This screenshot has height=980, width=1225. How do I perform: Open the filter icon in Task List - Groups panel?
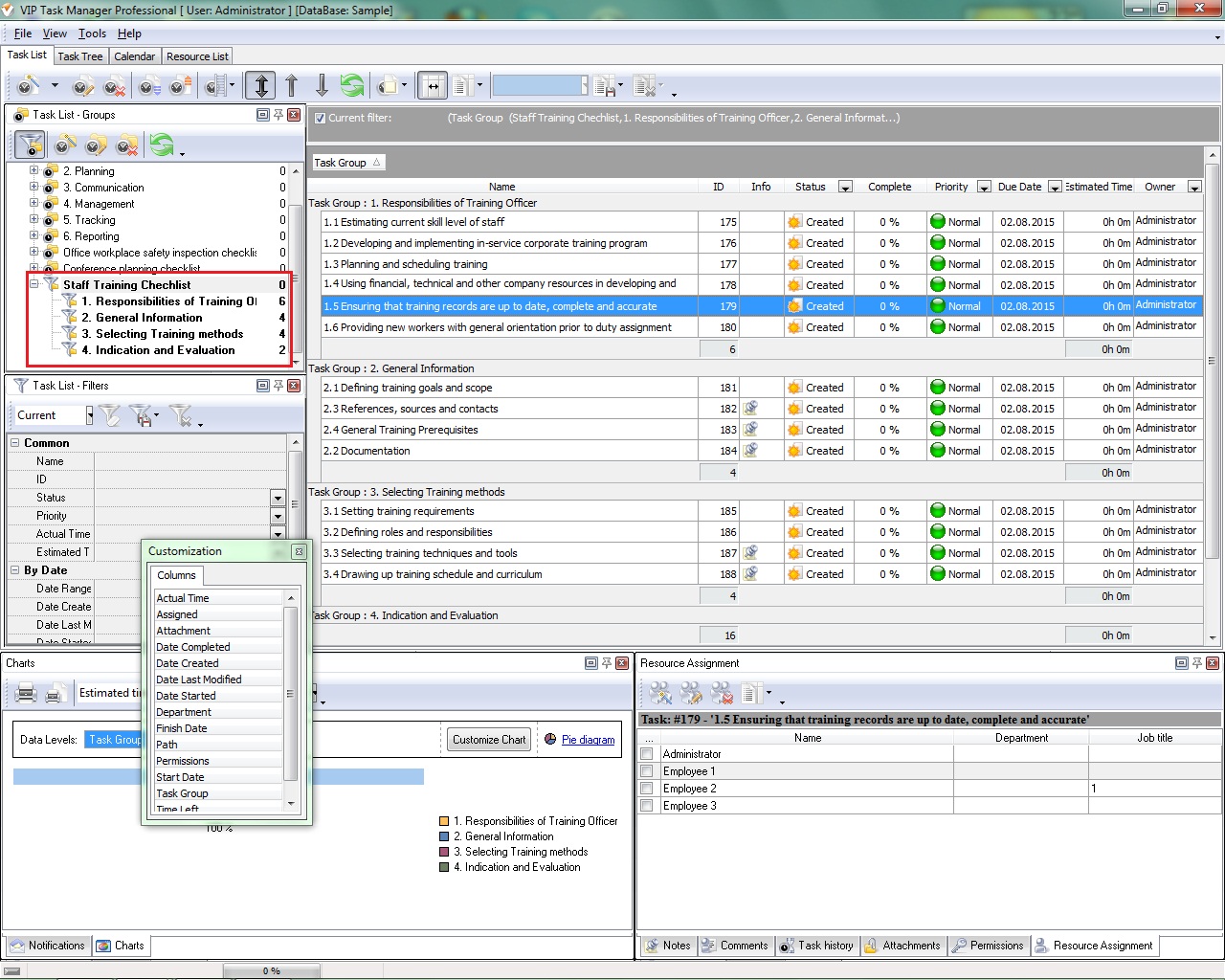[x=30, y=145]
